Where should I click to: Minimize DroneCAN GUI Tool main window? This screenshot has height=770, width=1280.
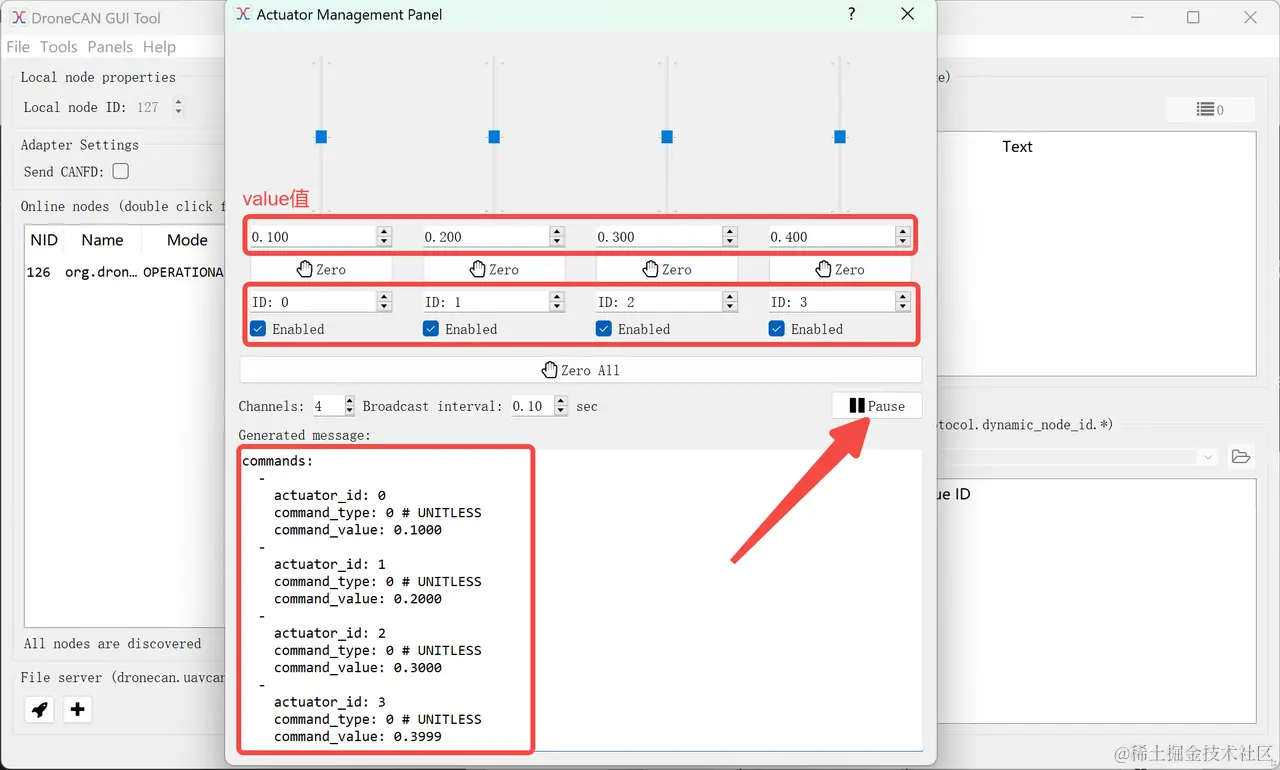click(1137, 17)
